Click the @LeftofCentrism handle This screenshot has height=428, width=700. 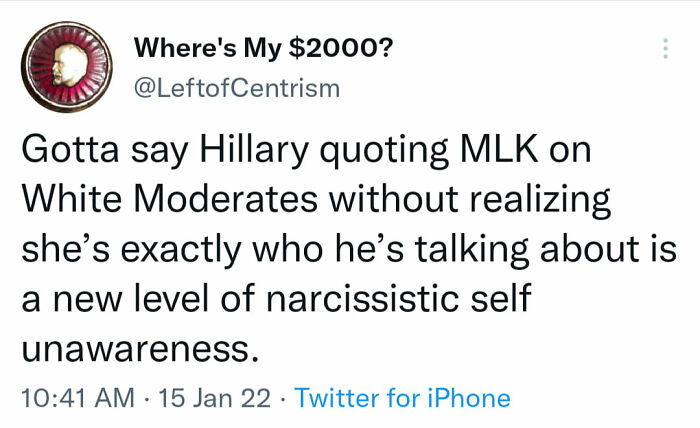(x=236, y=88)
